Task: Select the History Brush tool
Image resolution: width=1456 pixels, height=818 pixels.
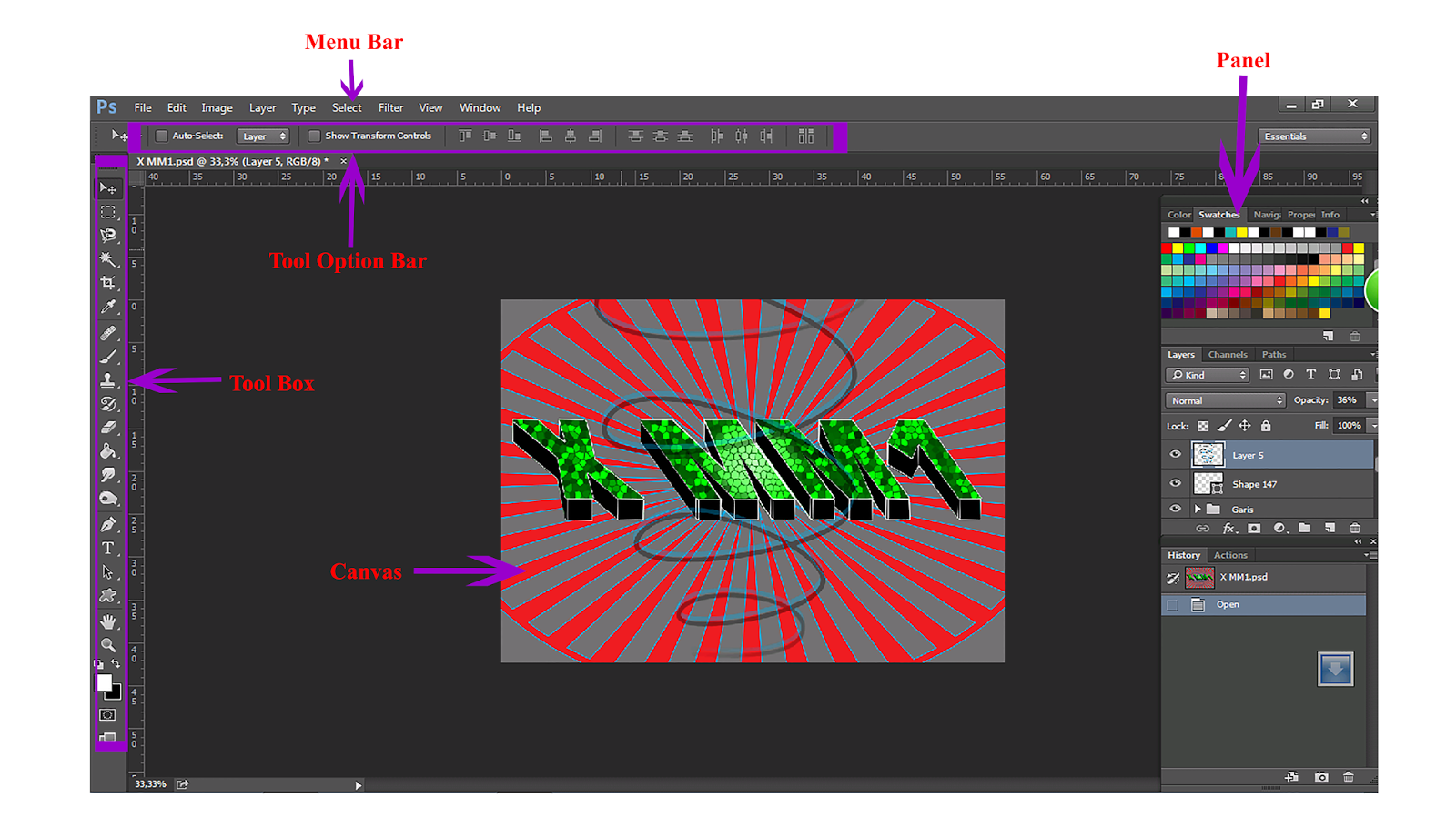Action: (x=108, y=404)
